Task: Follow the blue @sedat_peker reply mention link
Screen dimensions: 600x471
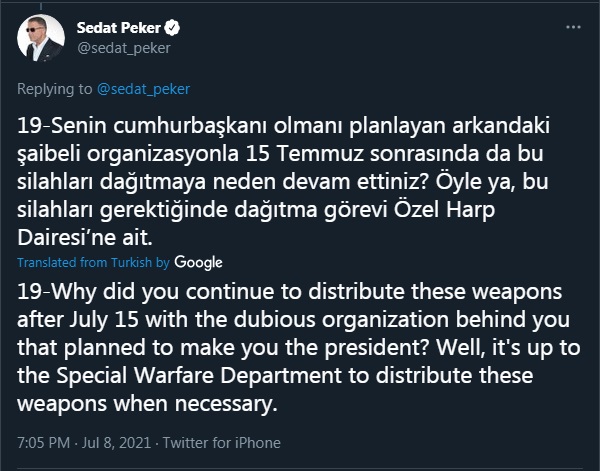Action: (x=143, y=89)
